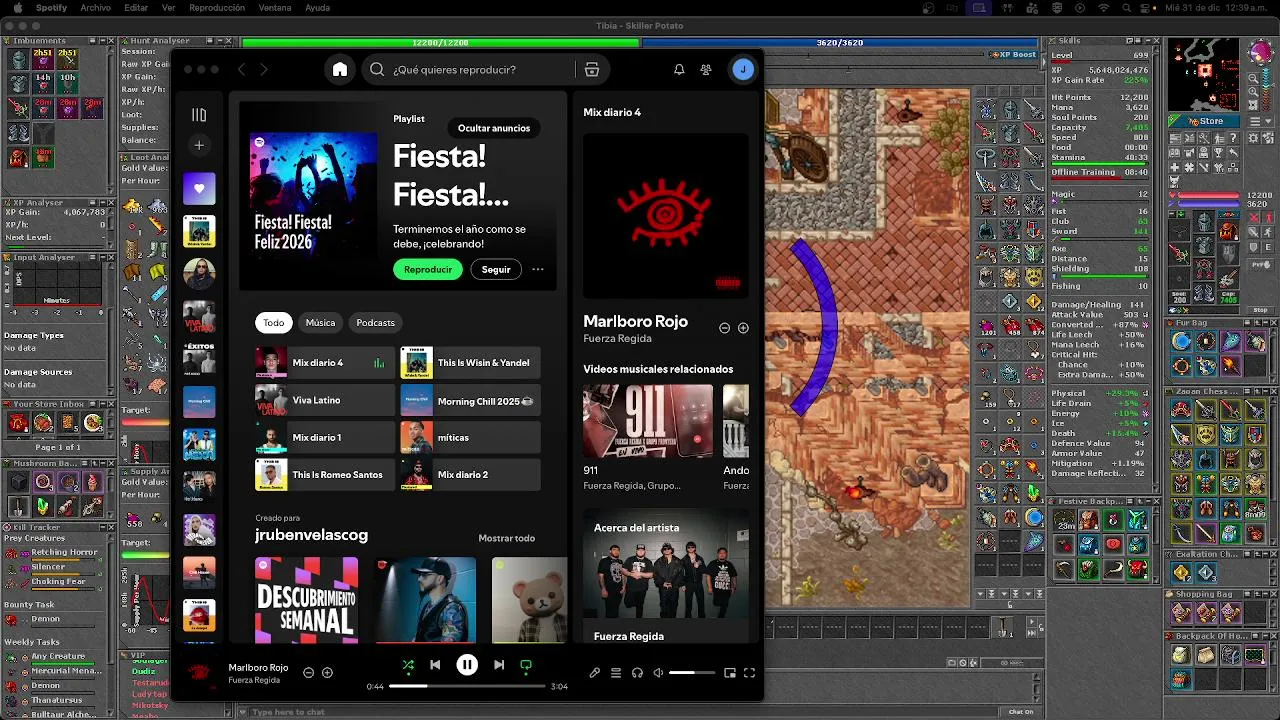This screenshot has height=720, width=1280.
Task: Open the Descubrimiento Semanal card
Action: [306, 600]
